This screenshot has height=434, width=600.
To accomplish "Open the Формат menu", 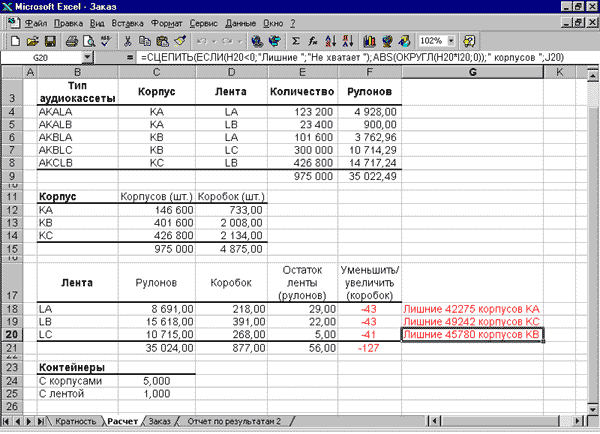I will [166, 24].
